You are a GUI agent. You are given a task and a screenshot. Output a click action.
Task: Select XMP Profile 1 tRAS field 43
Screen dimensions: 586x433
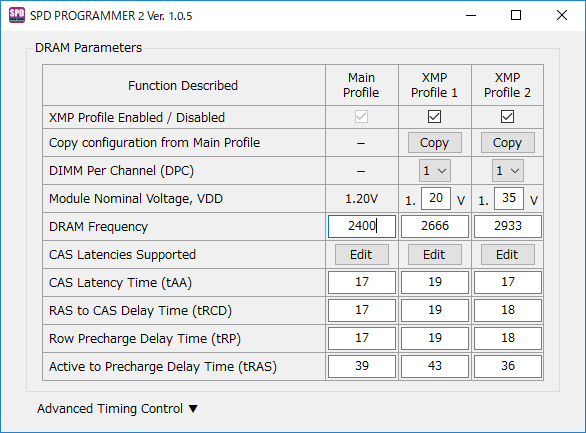pos(435,366)
